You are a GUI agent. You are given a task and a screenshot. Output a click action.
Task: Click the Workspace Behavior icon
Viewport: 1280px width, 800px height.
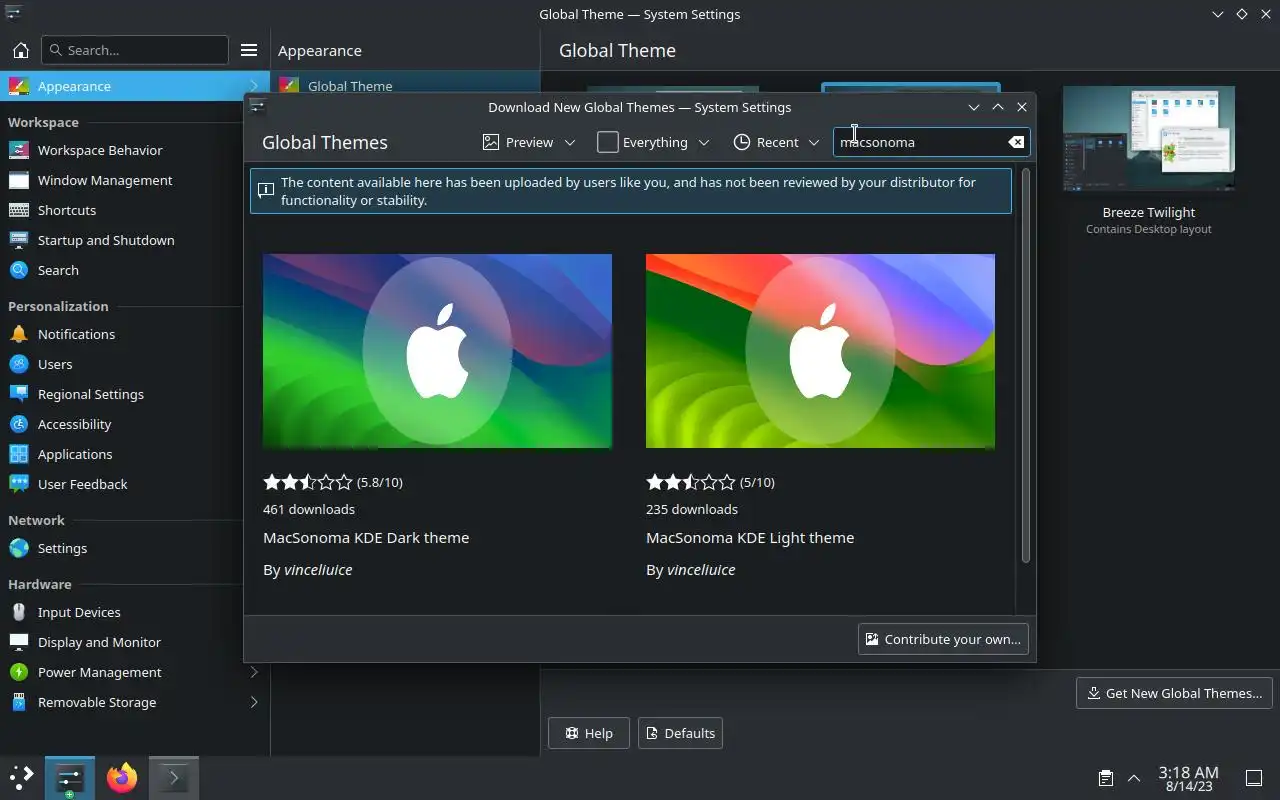click(19, 150)
